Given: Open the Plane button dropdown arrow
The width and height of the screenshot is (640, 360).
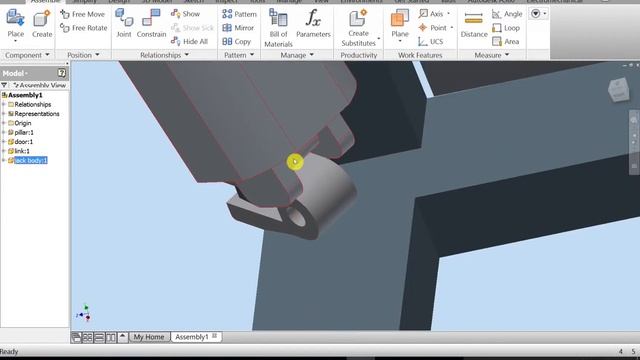Looking at the screenshot, I should pos(400,41).
